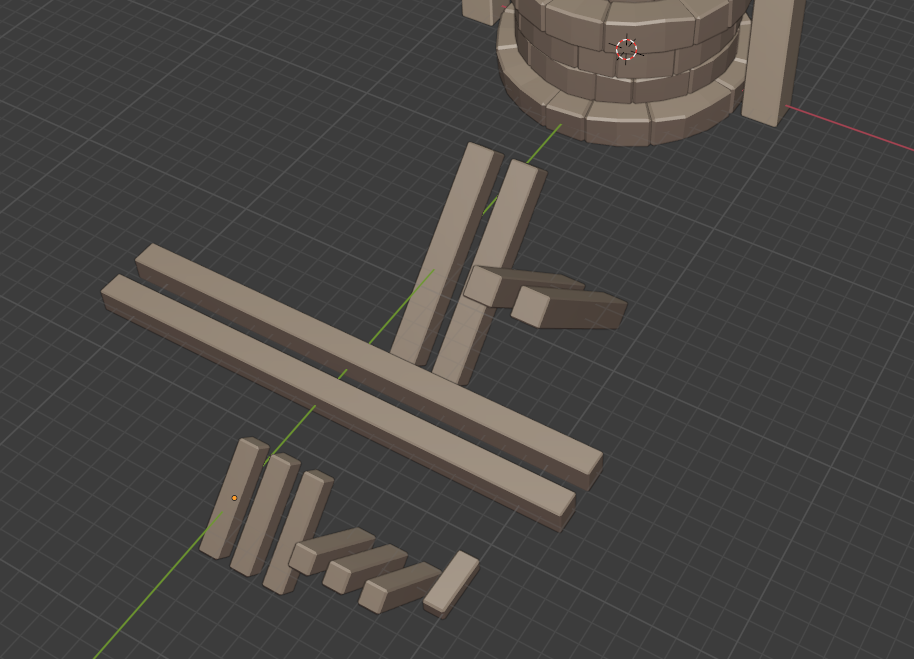The image size is (914, 659).
Task: Click the 3D cursor on the stone well
Action: pyautogui.click(x=627, y=50)
